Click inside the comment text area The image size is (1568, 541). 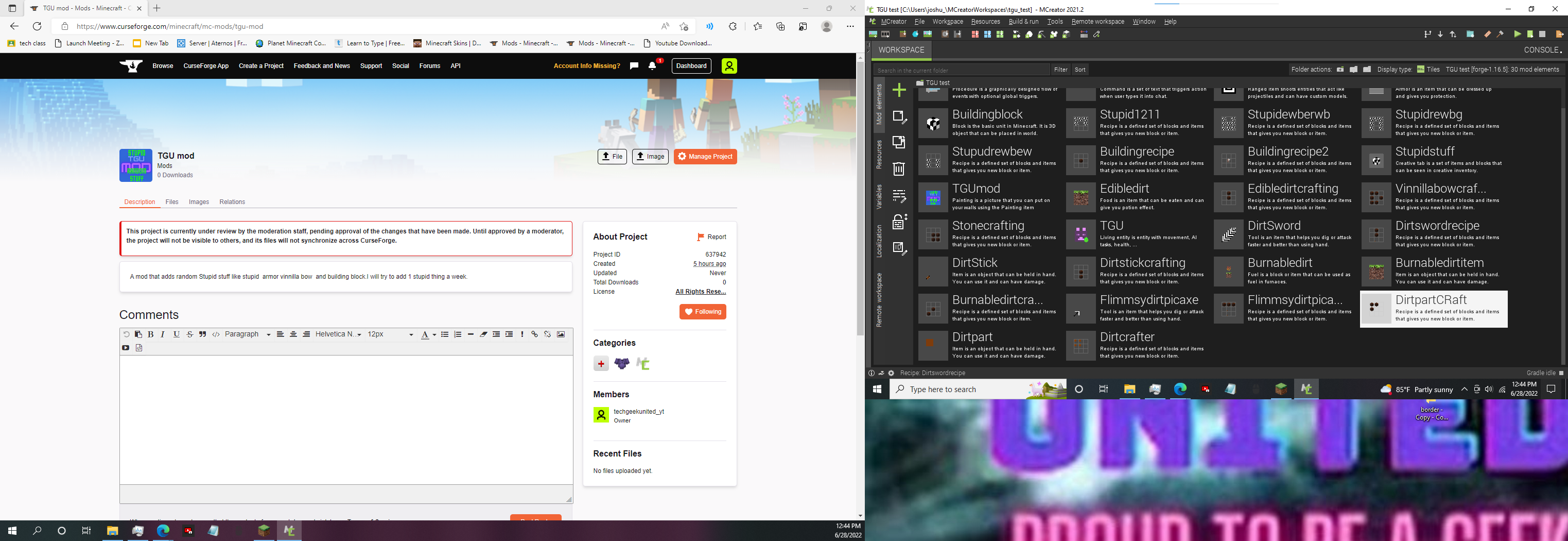(346, 420)
